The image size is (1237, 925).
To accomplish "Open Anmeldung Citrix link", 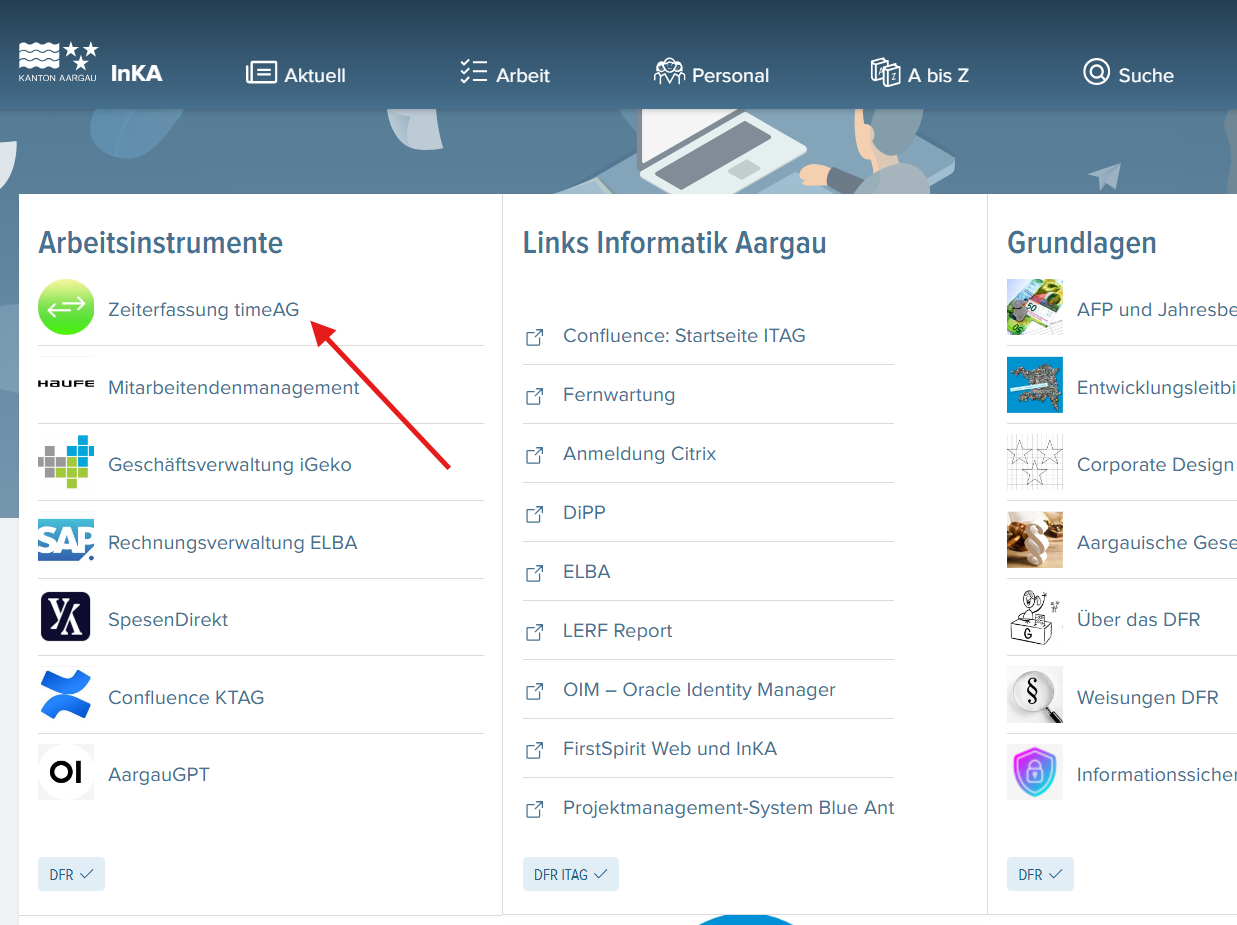I will pyautogui.click(x=640, y=454).
